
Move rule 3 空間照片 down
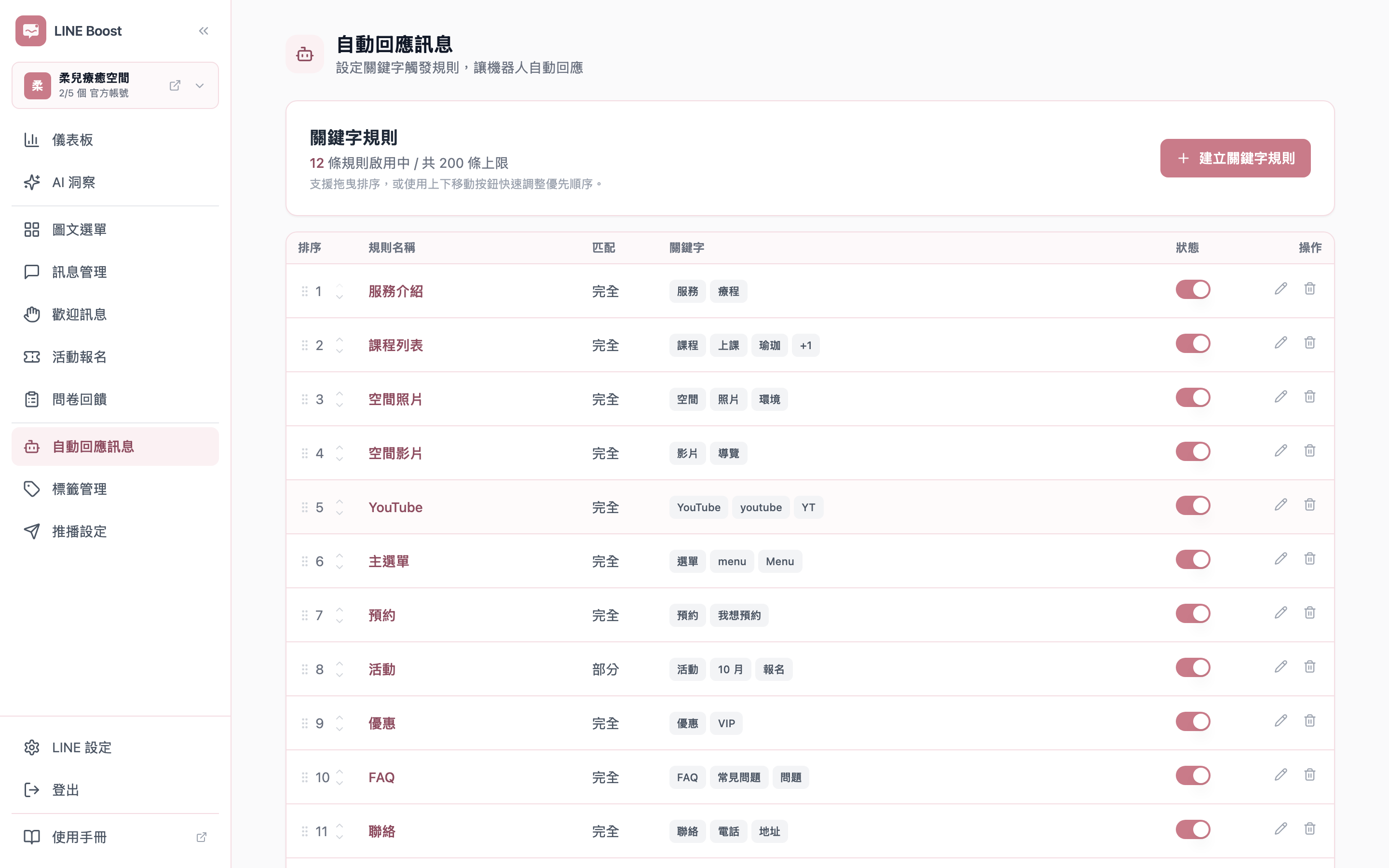[x=340, y=405]
